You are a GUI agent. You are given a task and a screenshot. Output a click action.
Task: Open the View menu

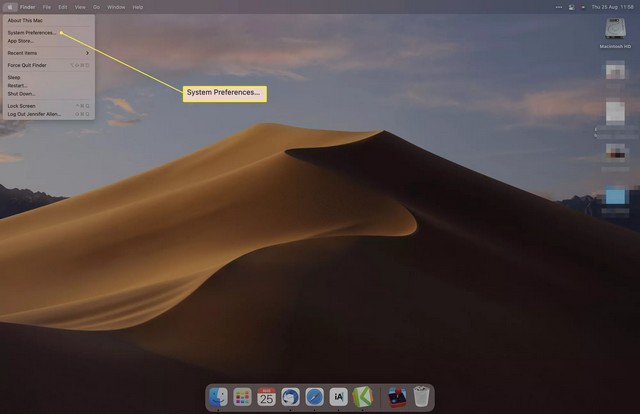(x=80, y=7)
